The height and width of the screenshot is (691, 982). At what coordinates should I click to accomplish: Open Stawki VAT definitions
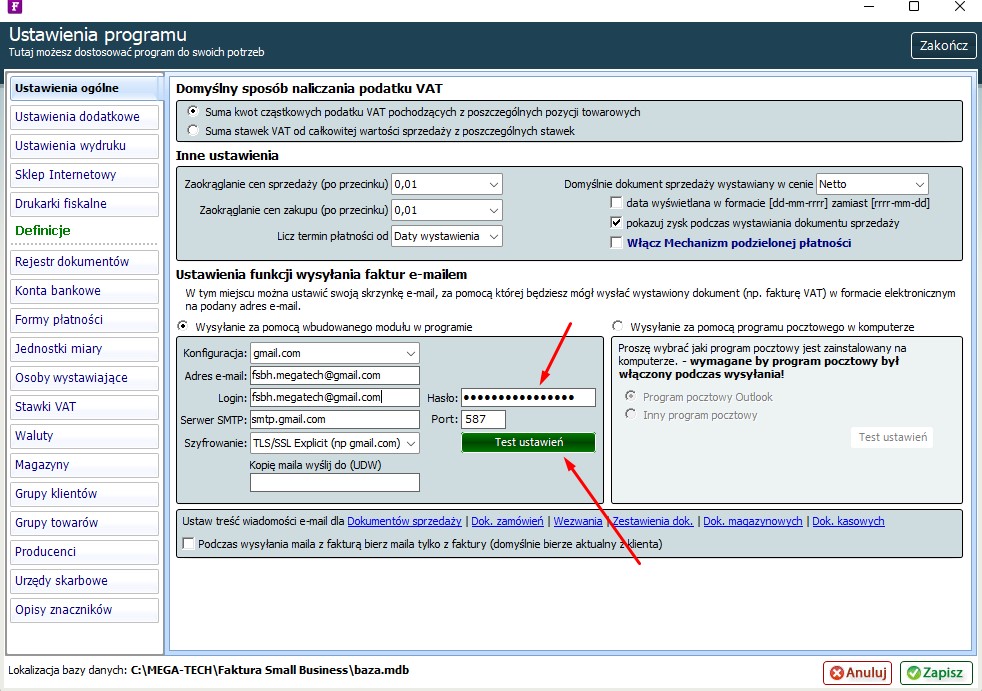(x=84, y=407)
